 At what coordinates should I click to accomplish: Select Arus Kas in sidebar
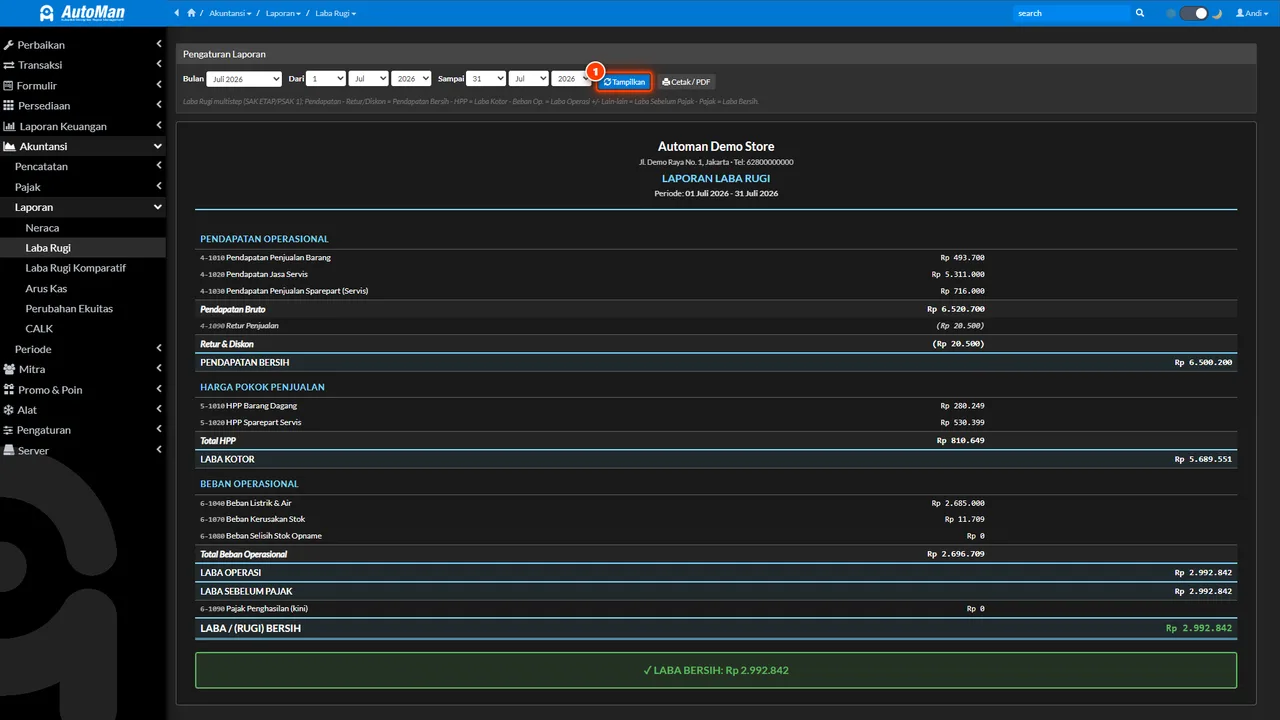[x=46, y=288]
